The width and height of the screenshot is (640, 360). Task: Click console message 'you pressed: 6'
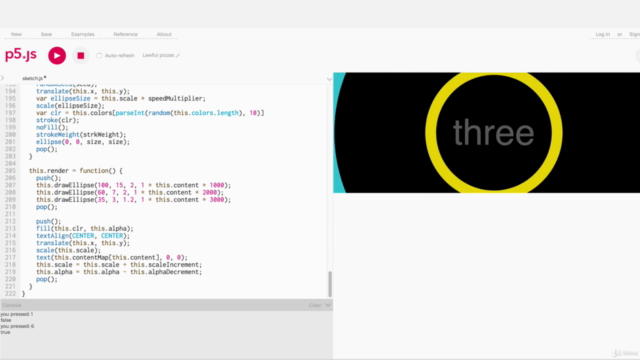(17, 326)
